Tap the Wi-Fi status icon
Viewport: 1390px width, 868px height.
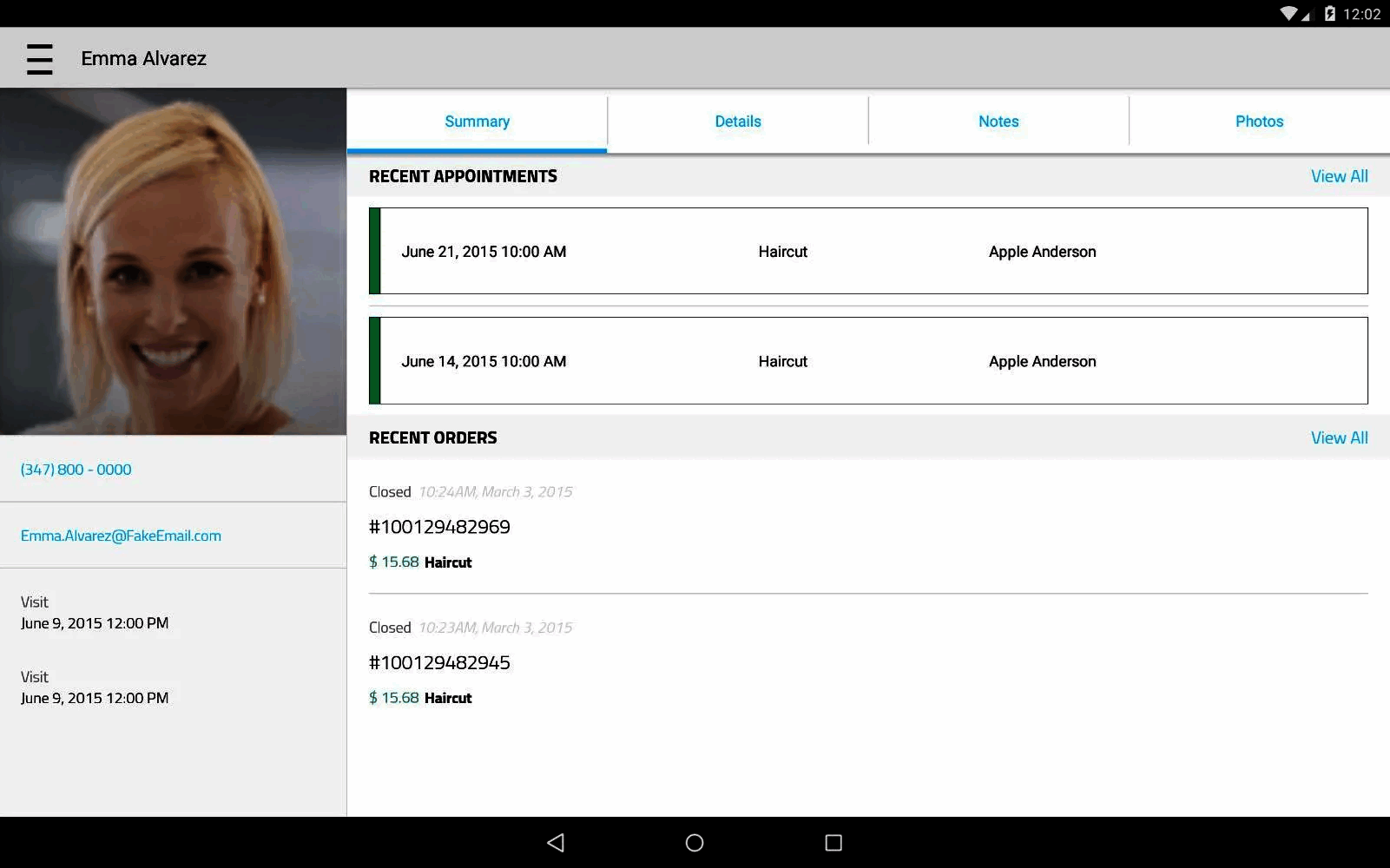[x=1288, y=13]
